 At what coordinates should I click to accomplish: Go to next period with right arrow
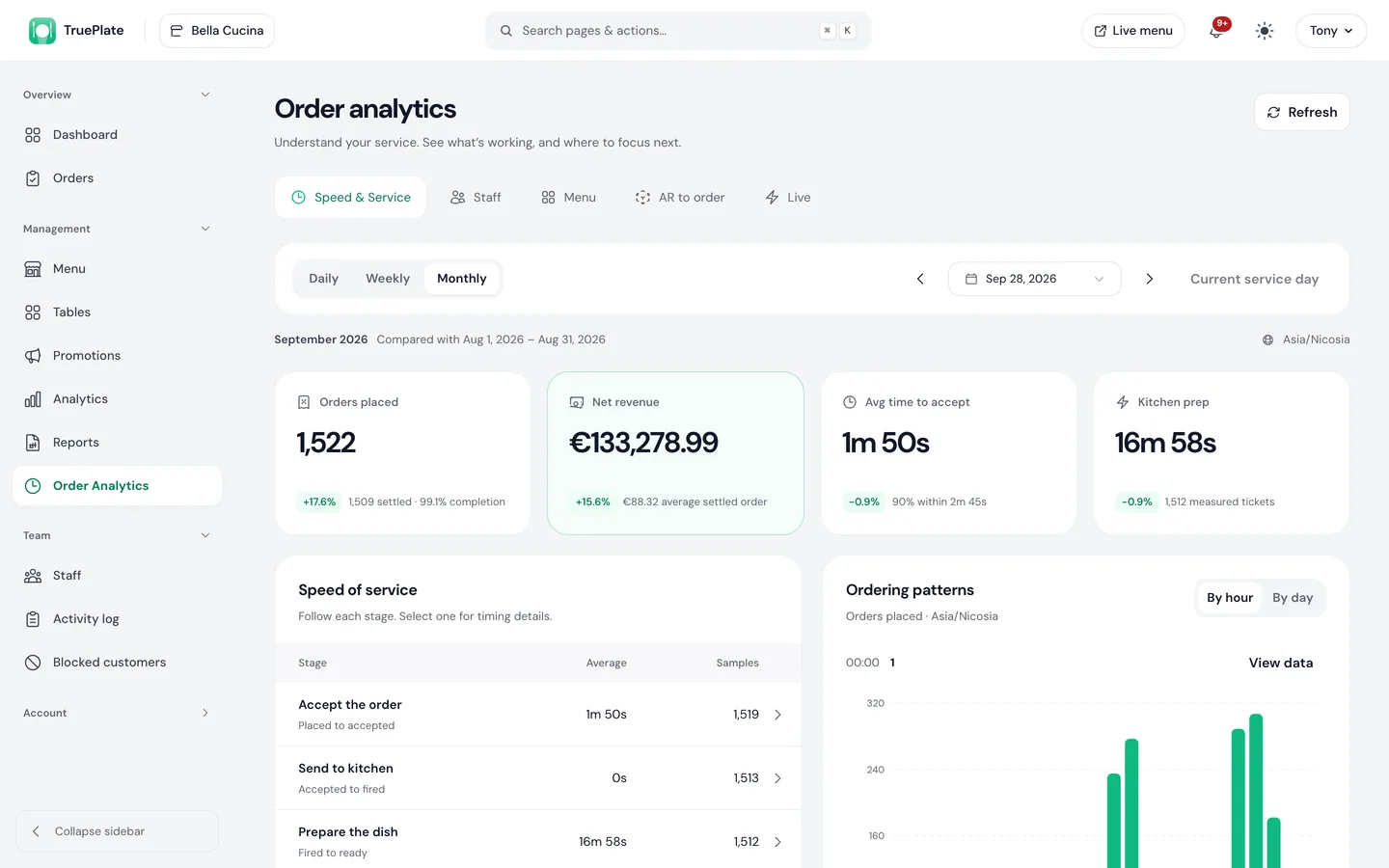(1149, 279)
